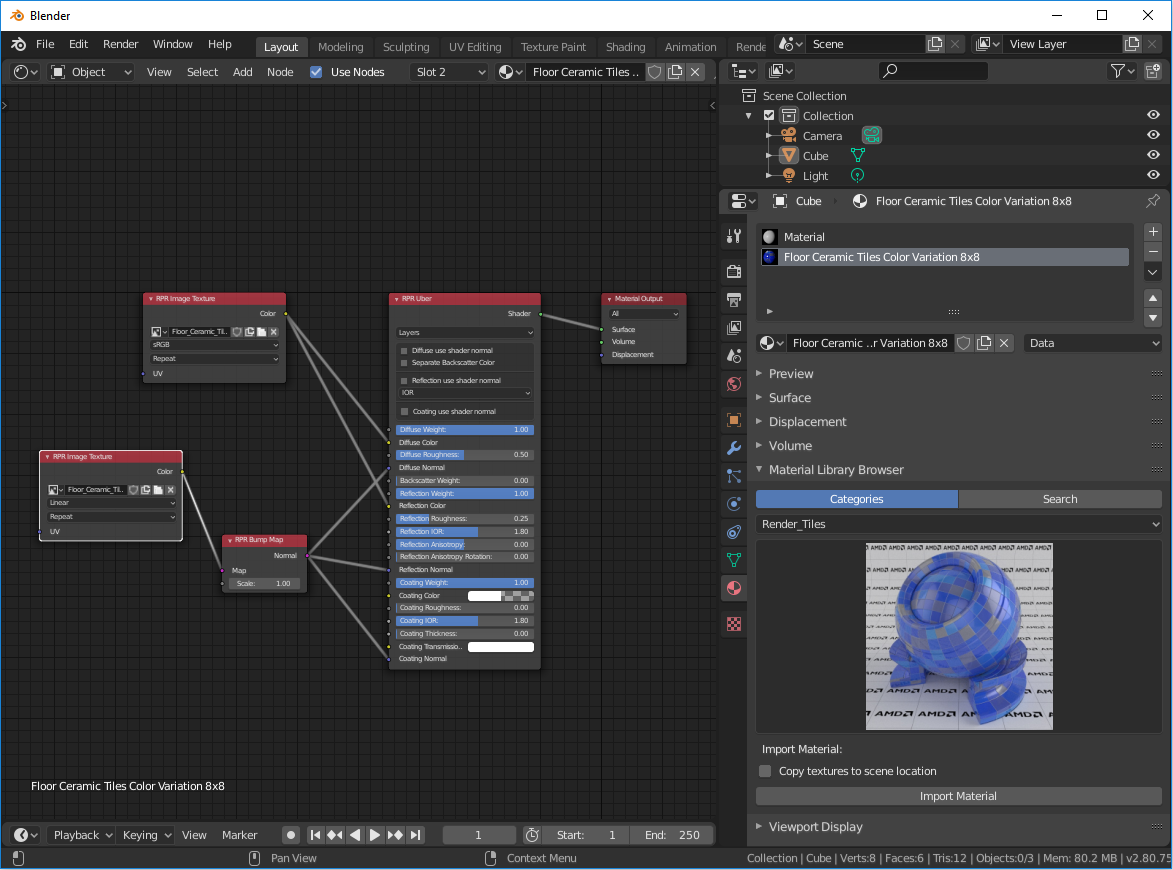This screenshot has width=1173, height=870.
Task: Open the Scene properties tab
Action: coord(734,356)
